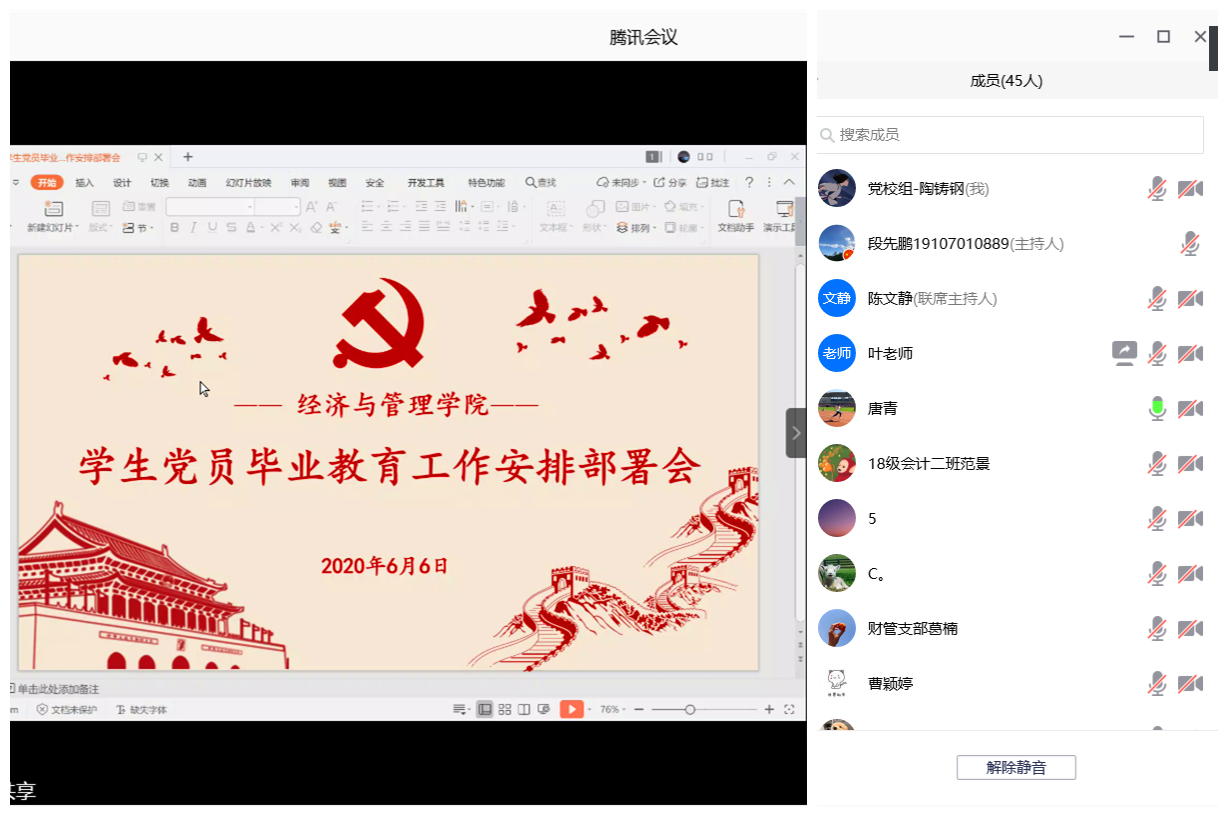
Task: Click the 解除静音 button
Action: (x=1016, y=768)
